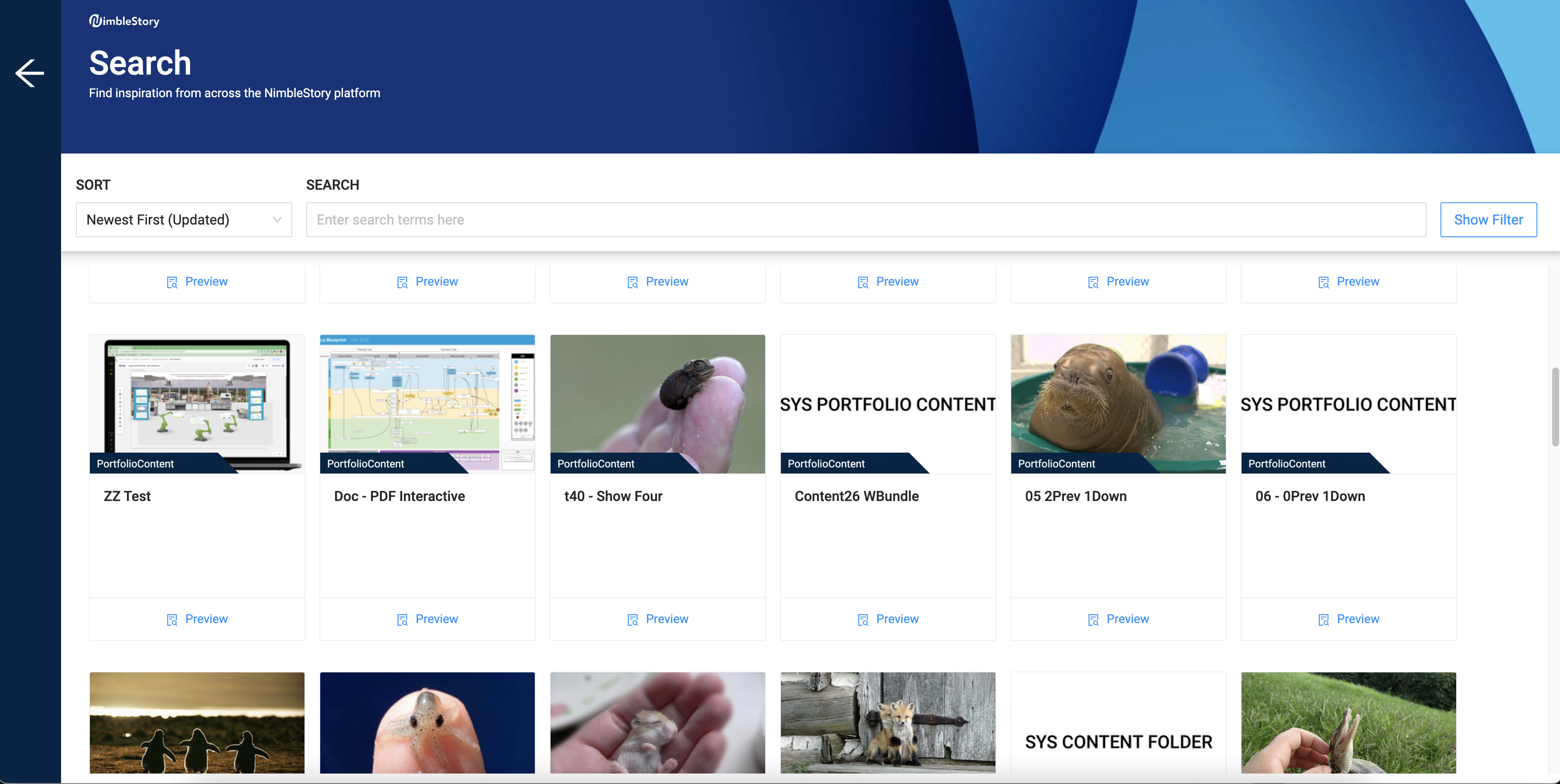
Task: Click the preview icon under 05 2Prev 1Down
Action: (x=1093, y=619)
